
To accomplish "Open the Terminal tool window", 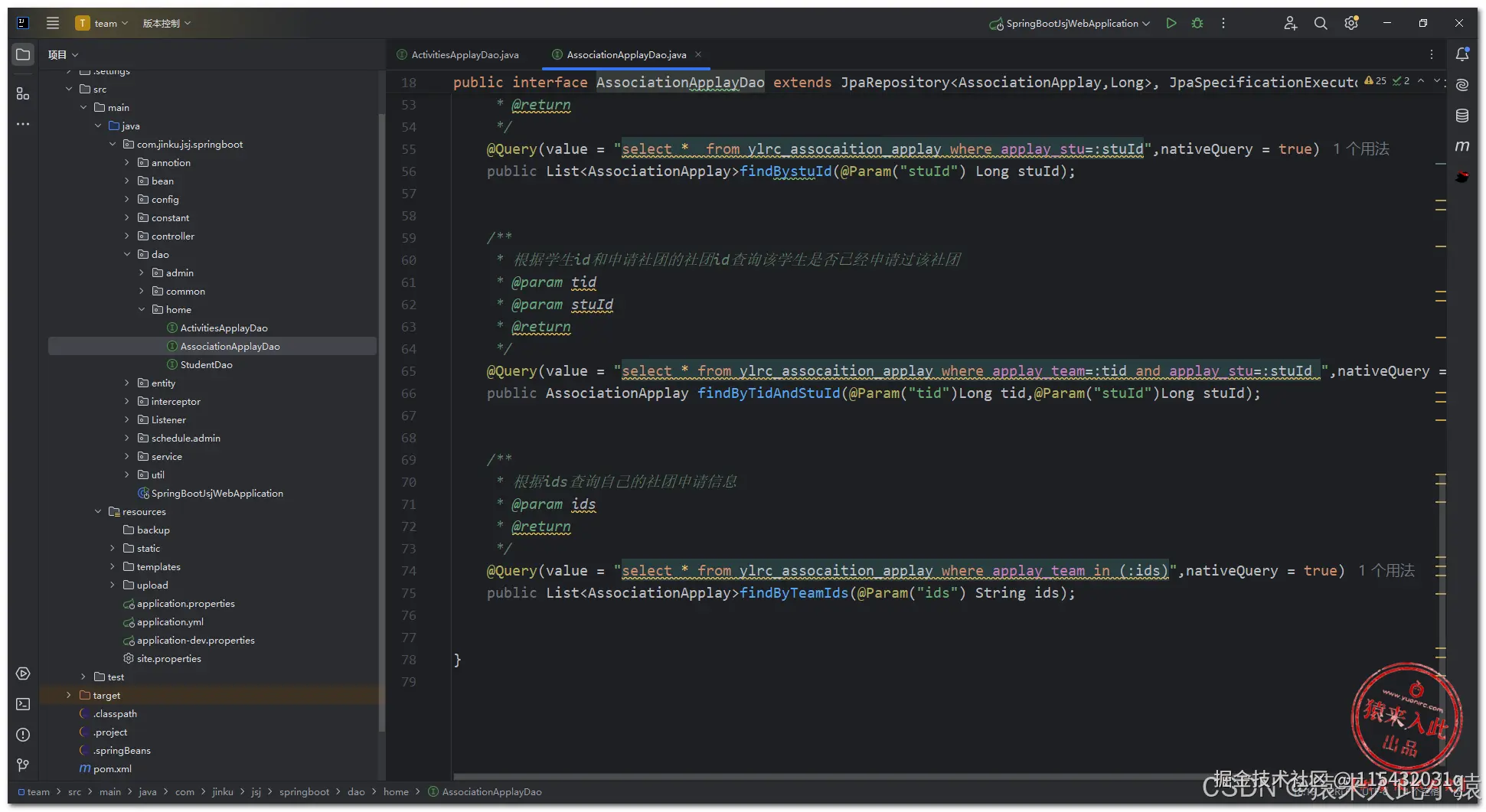I will tap(23, 704).
